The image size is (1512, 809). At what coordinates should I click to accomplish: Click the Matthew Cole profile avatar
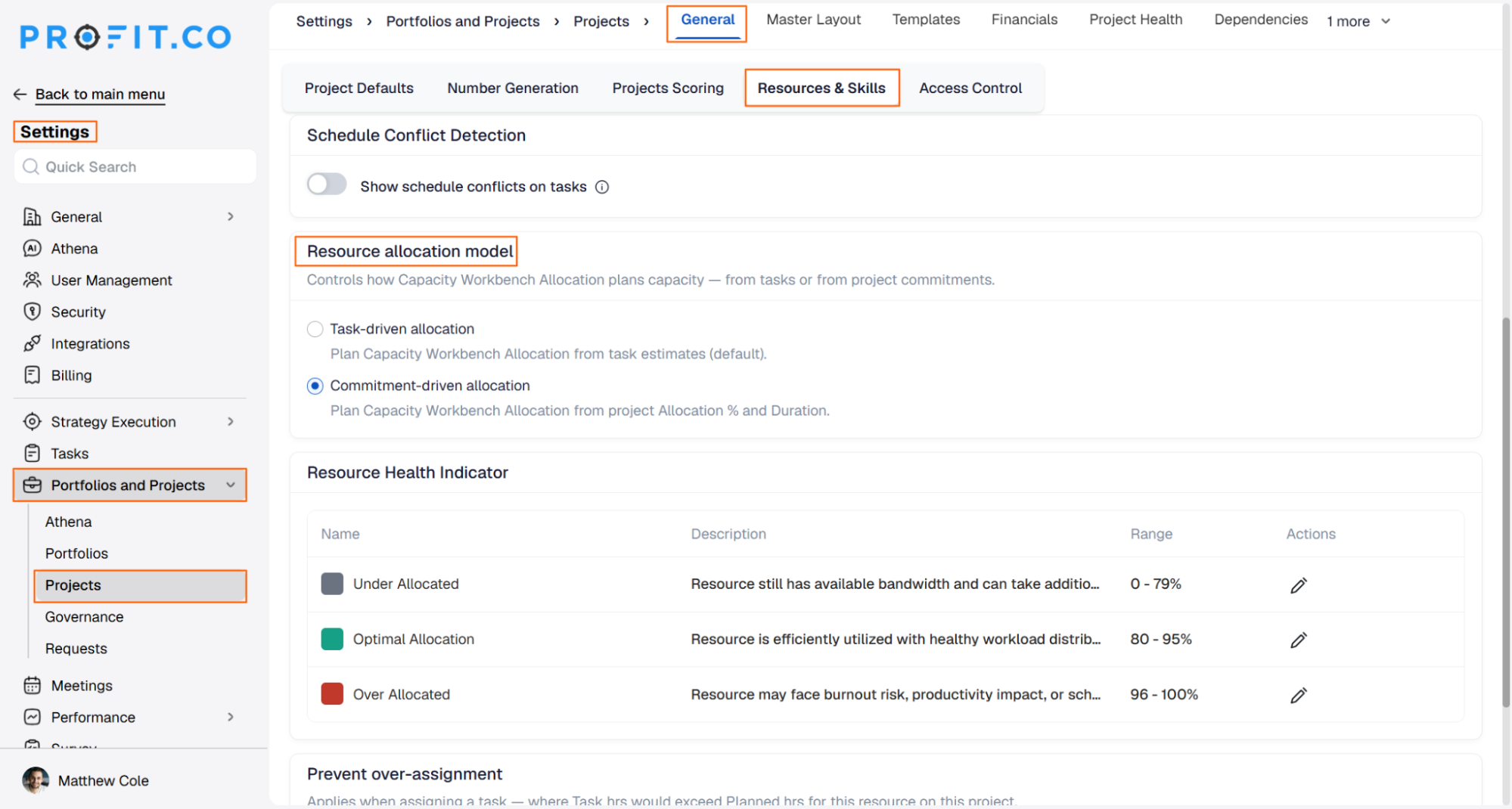[36, 780]
